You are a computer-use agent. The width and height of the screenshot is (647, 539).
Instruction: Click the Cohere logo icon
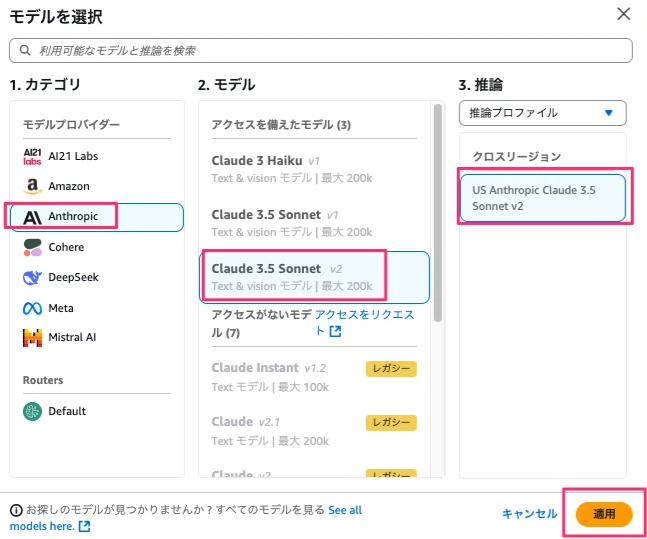(x=32, y=247)
